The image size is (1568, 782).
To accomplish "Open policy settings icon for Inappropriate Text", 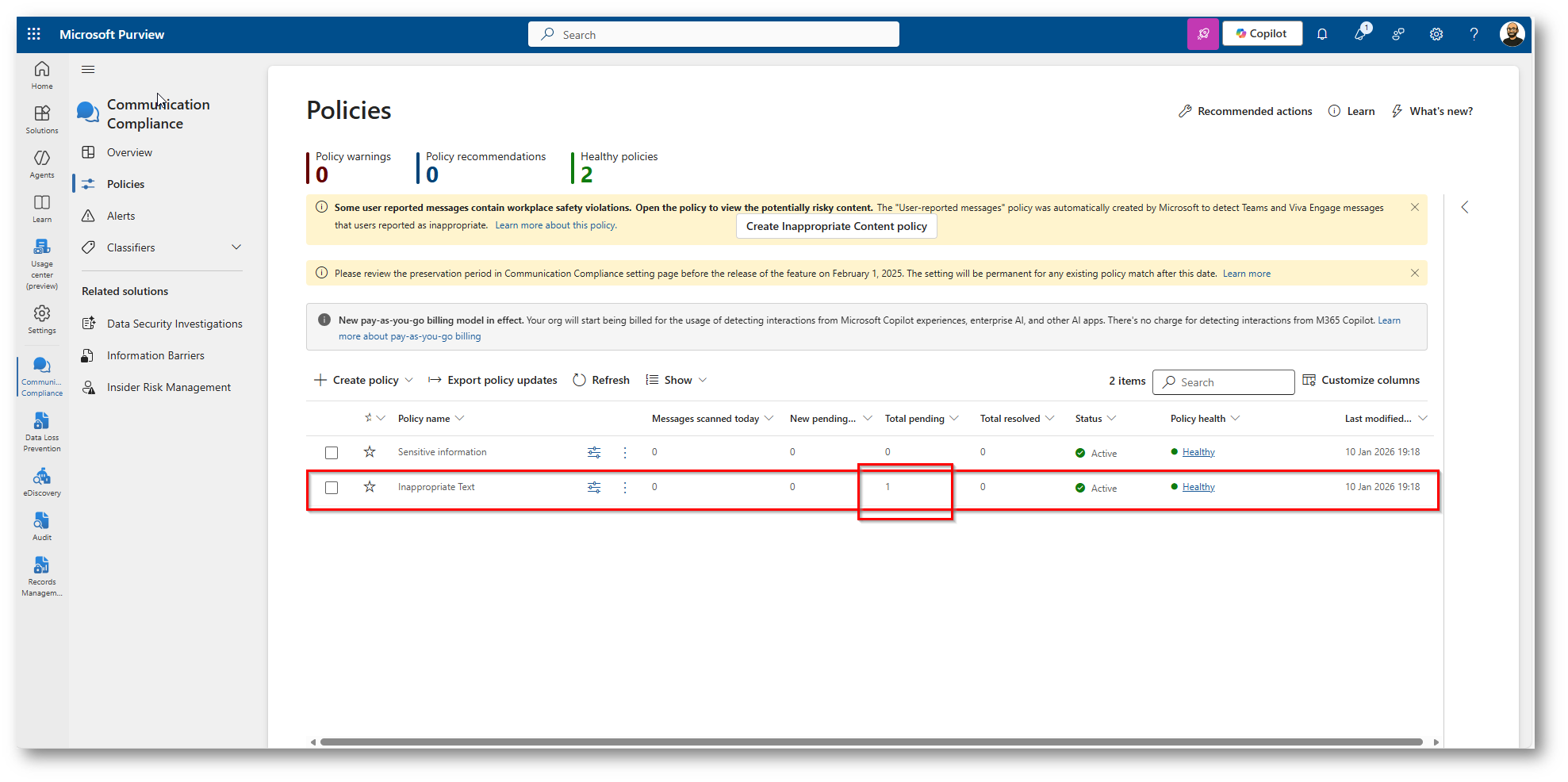I will coord(594,487).
